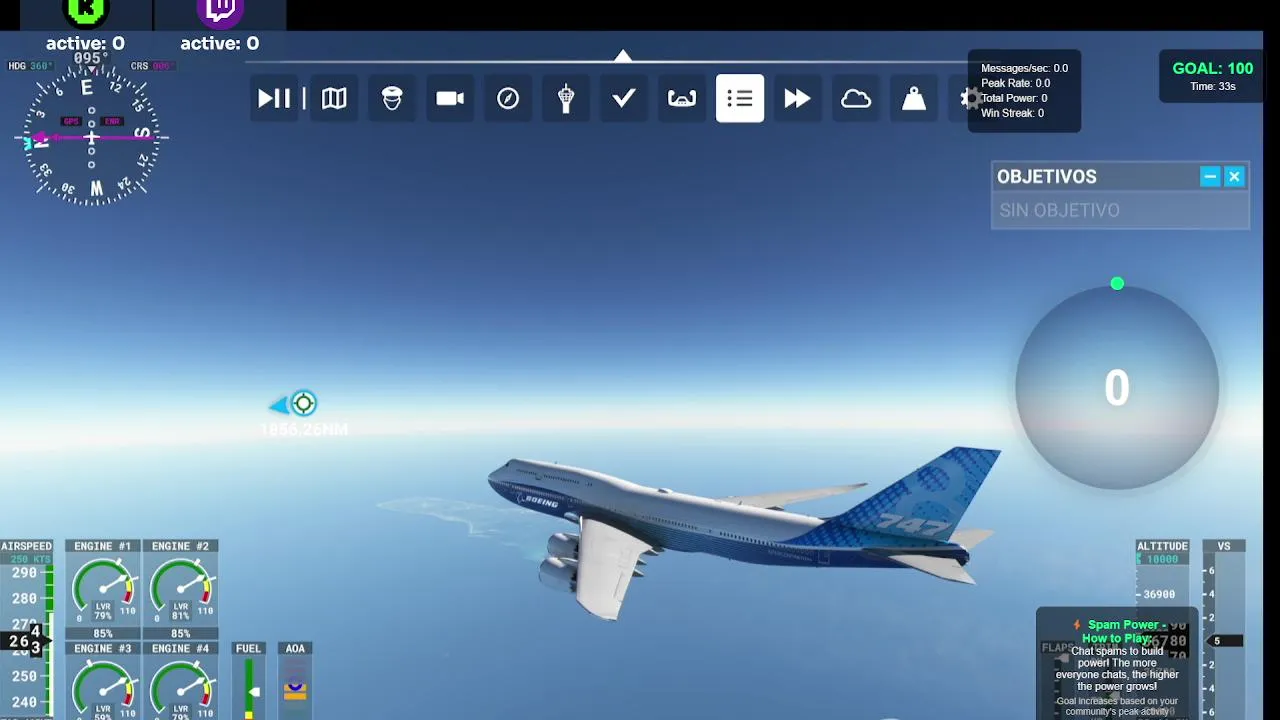The height and width of the screenshot is (720, 1280).
Task: Click the VS vertical speed scale
Action: (x=1224, y=630)
